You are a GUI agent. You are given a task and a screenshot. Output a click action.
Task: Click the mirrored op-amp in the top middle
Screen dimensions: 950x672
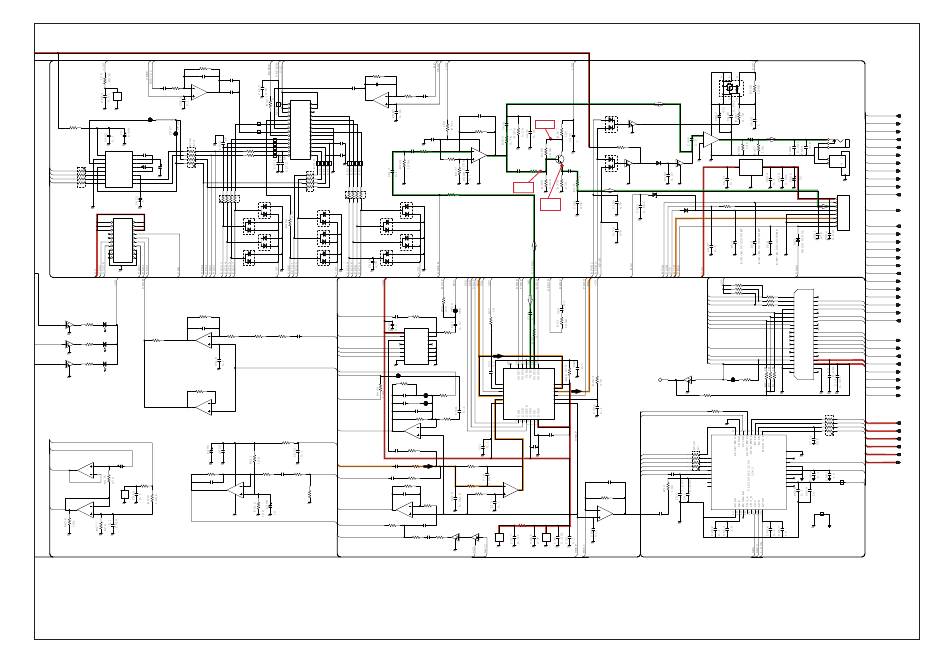(x=379, y=98)
